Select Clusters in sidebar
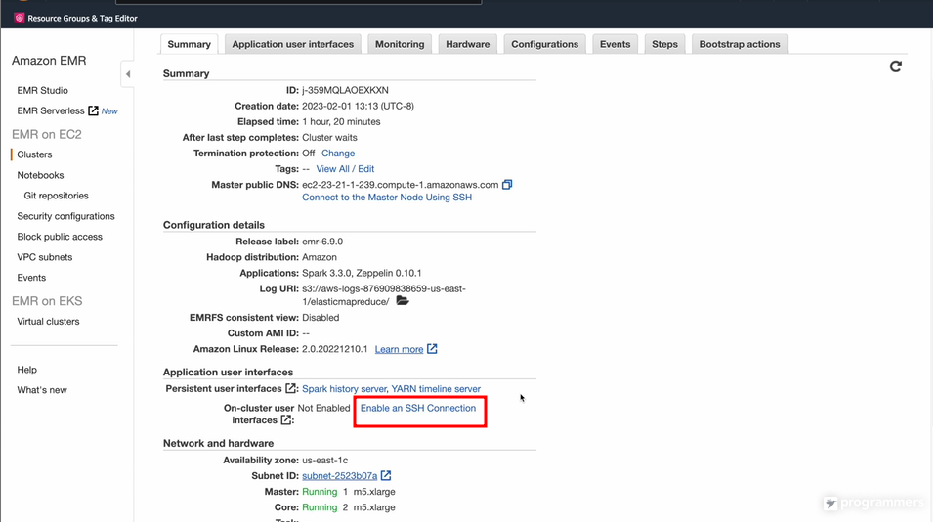The image size is (933, 522). pyautogui.click(x=35, y=154)
